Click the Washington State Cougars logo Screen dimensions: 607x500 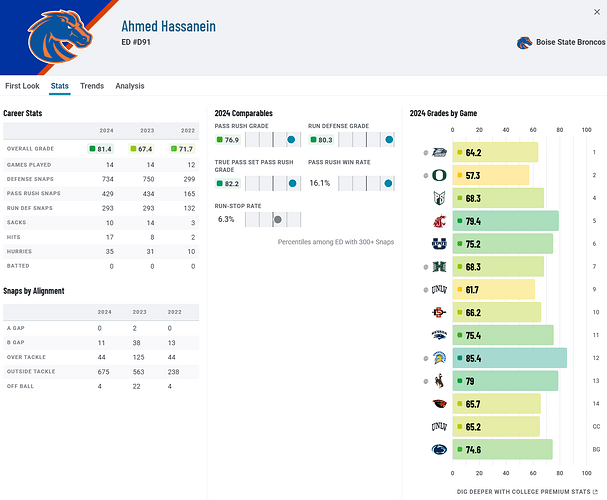[x=439, y=221]
